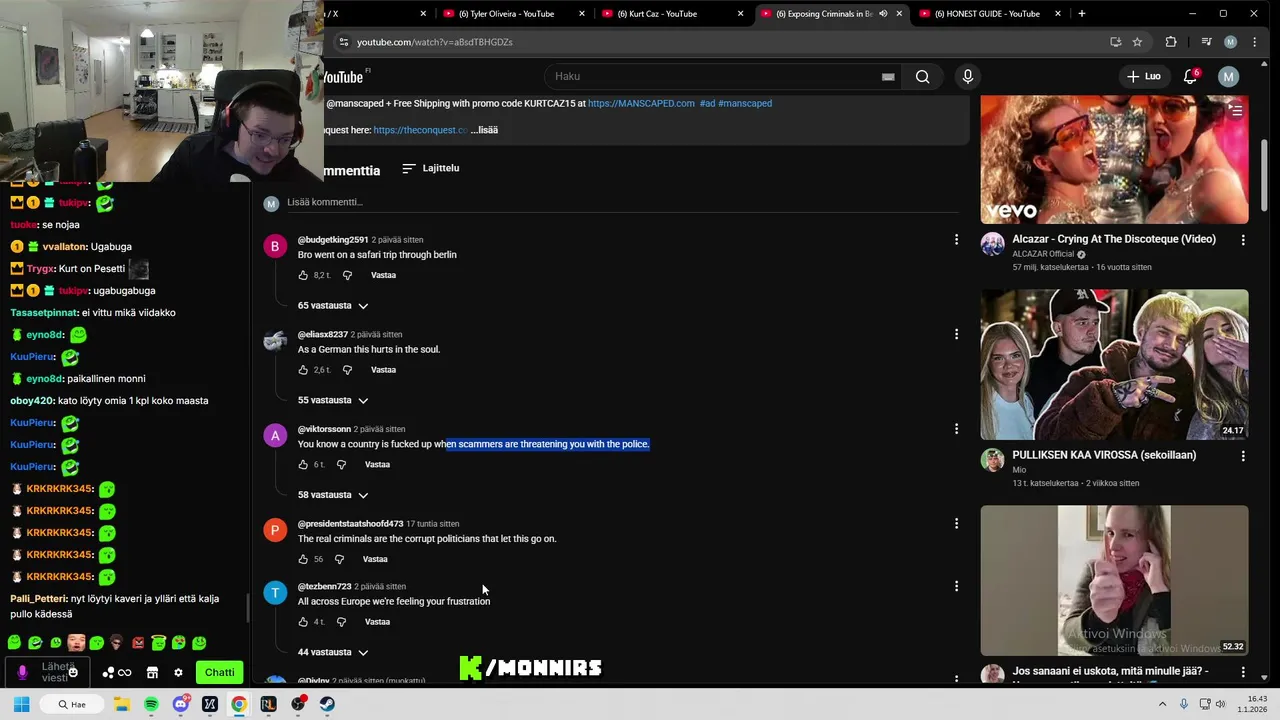Open Spotify from the taskbar

[x=151, y=704]
